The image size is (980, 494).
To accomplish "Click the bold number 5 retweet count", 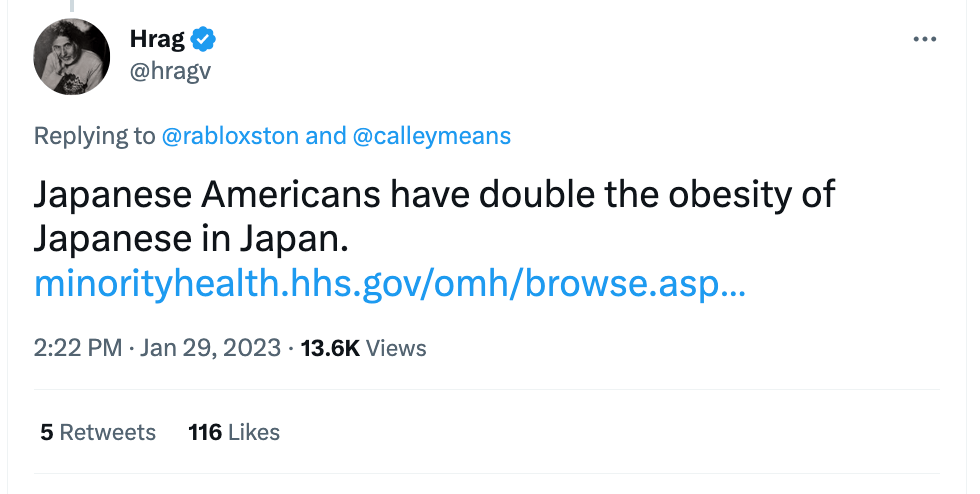I will pos(46,432).
